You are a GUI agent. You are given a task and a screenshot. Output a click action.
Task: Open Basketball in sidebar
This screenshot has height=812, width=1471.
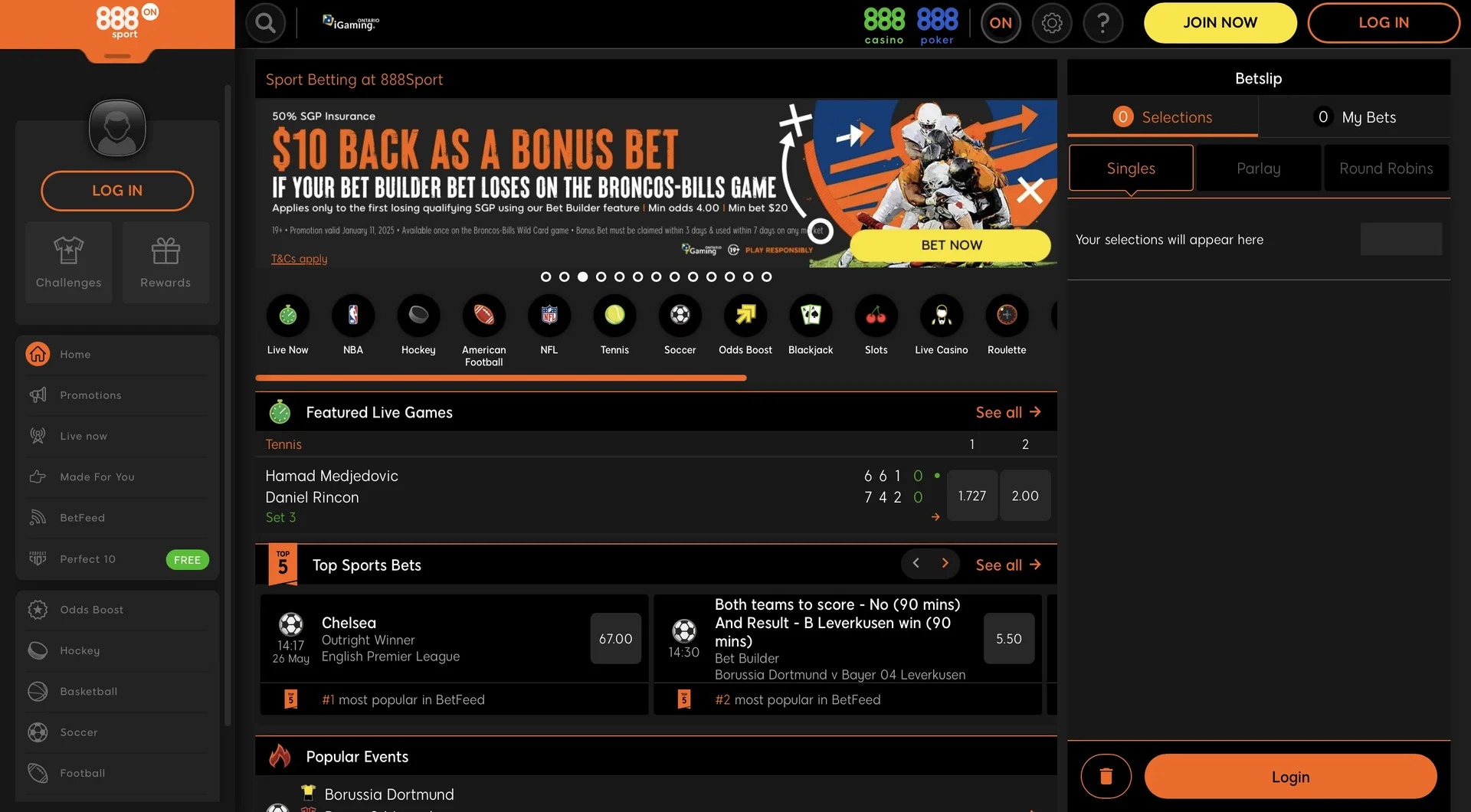[x=117, y=691]
